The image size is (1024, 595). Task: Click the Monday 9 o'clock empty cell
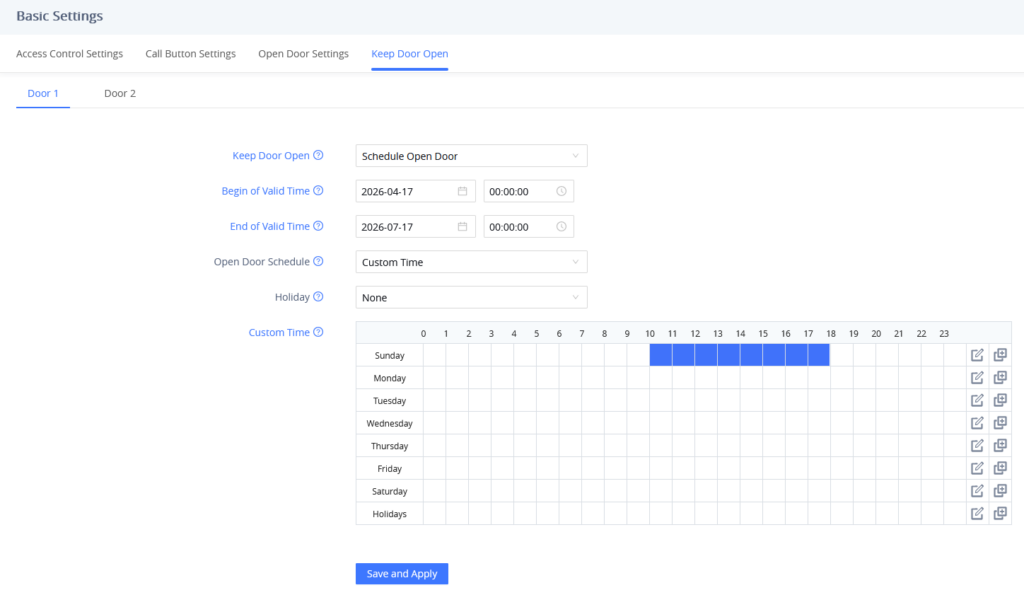pyautogui.click(x=638, y=378)
